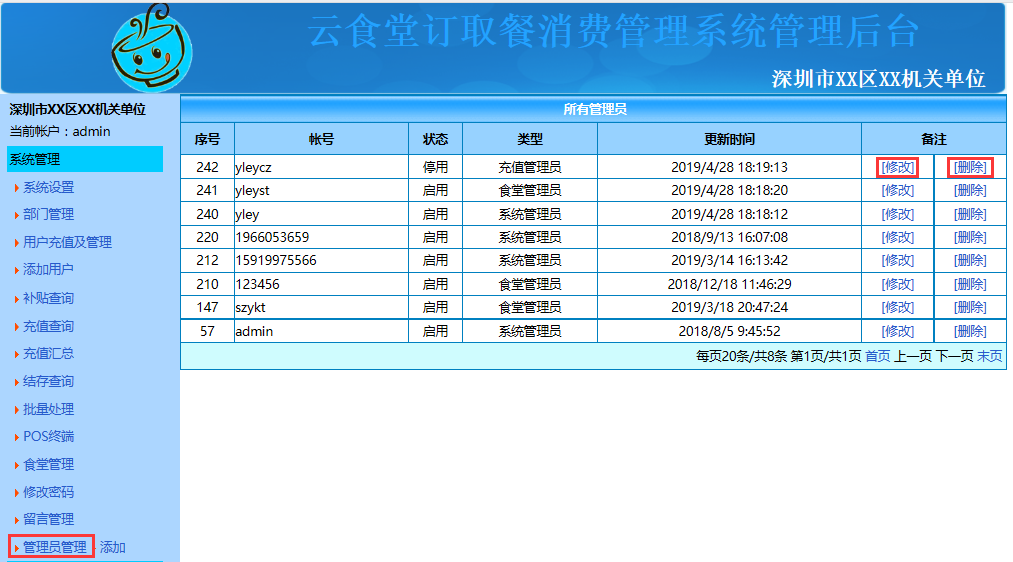Open 系统设置 in the sidebar
Viewport: 1013px width, 562px height.
48,187
